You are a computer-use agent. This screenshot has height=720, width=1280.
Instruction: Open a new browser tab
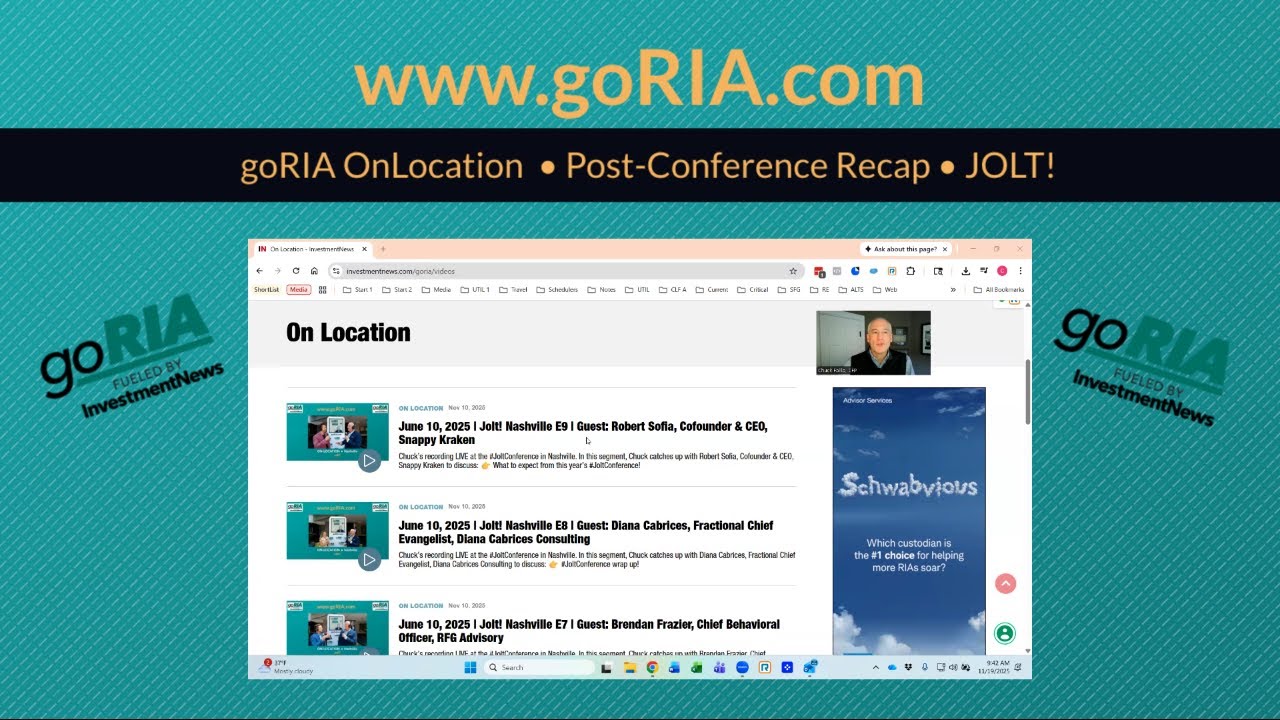[383, 249]
